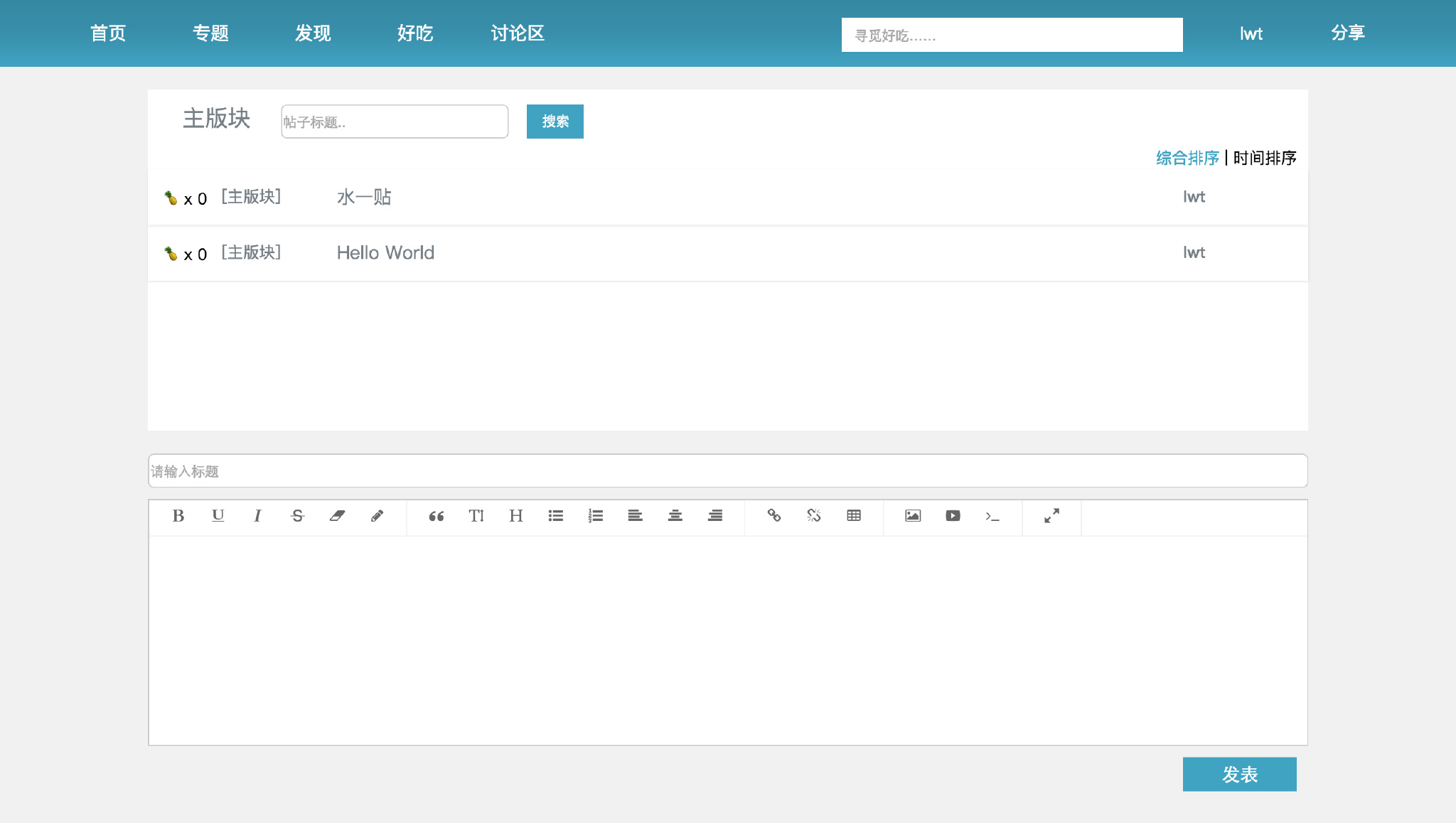Apply strikethrough to text
Viewport: 1456px width, 823px height.
pyautogui.click(x=298, y=516)
